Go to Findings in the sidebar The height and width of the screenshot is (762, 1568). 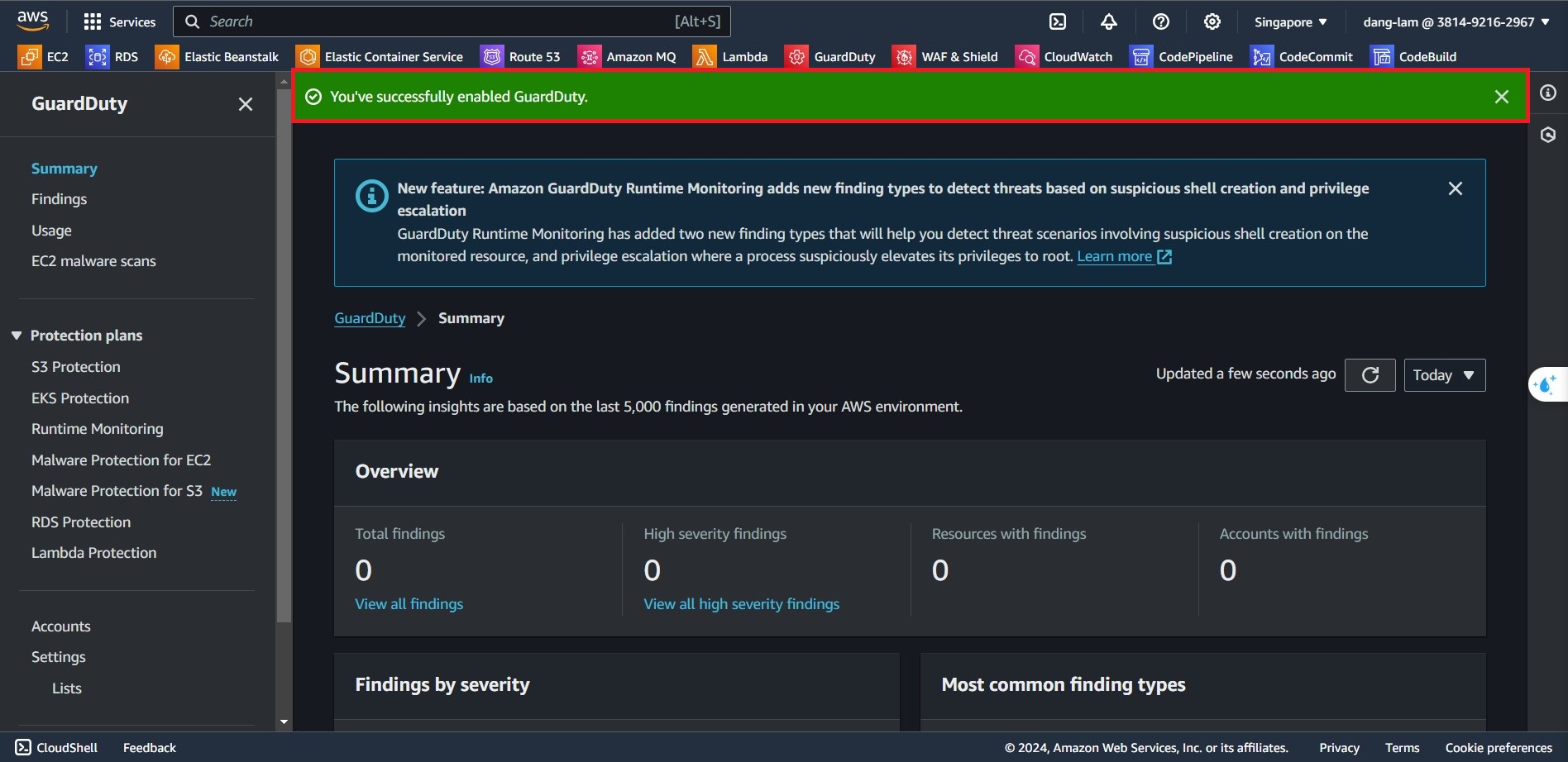point(59,199)
